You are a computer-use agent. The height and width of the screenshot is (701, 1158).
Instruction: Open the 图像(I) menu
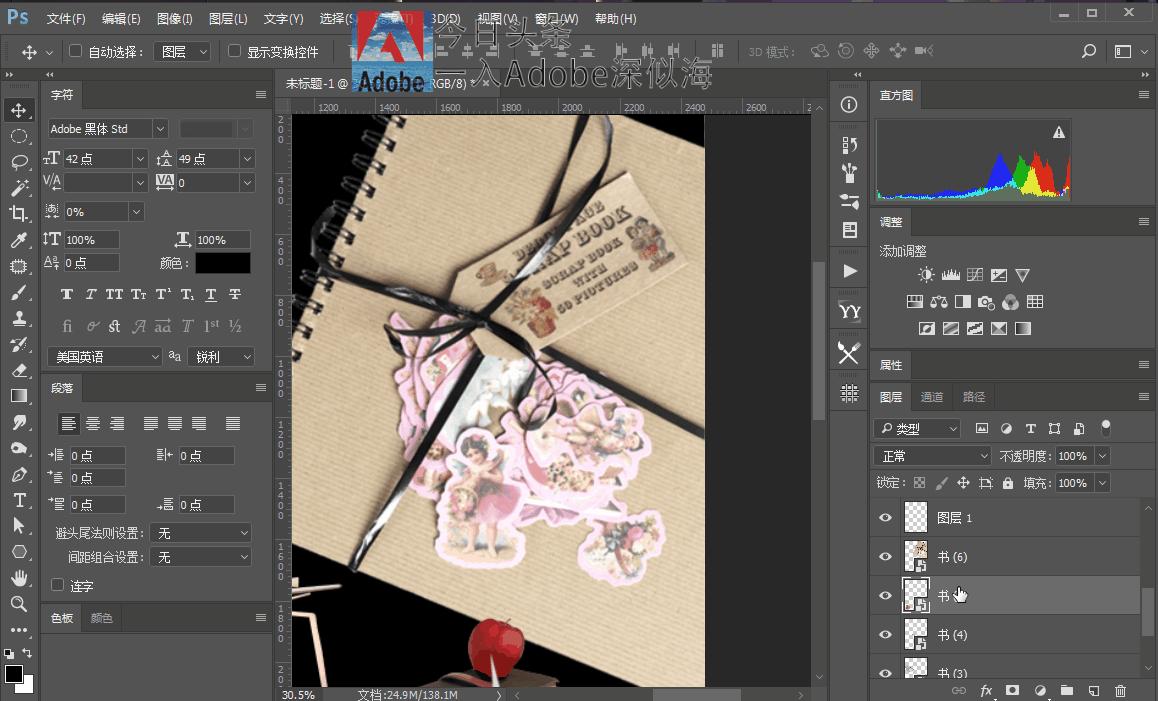click(x=175, y=19)
